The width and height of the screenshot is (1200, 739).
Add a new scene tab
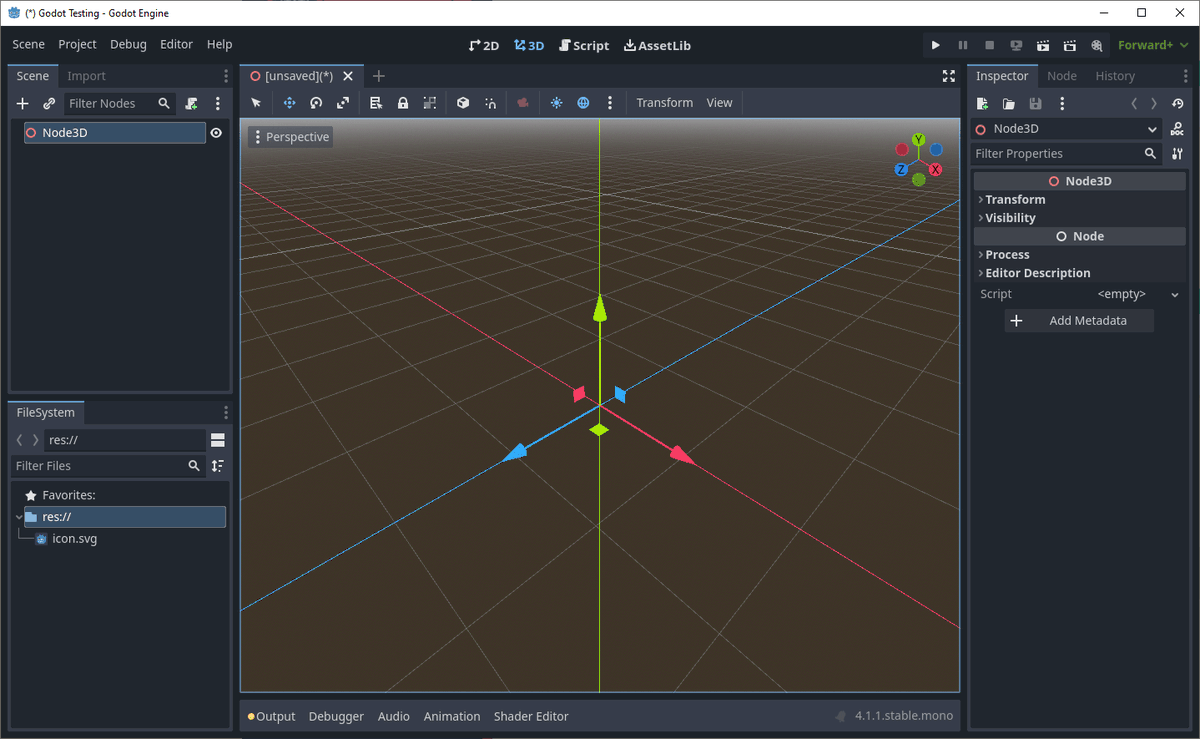[378, 76]
